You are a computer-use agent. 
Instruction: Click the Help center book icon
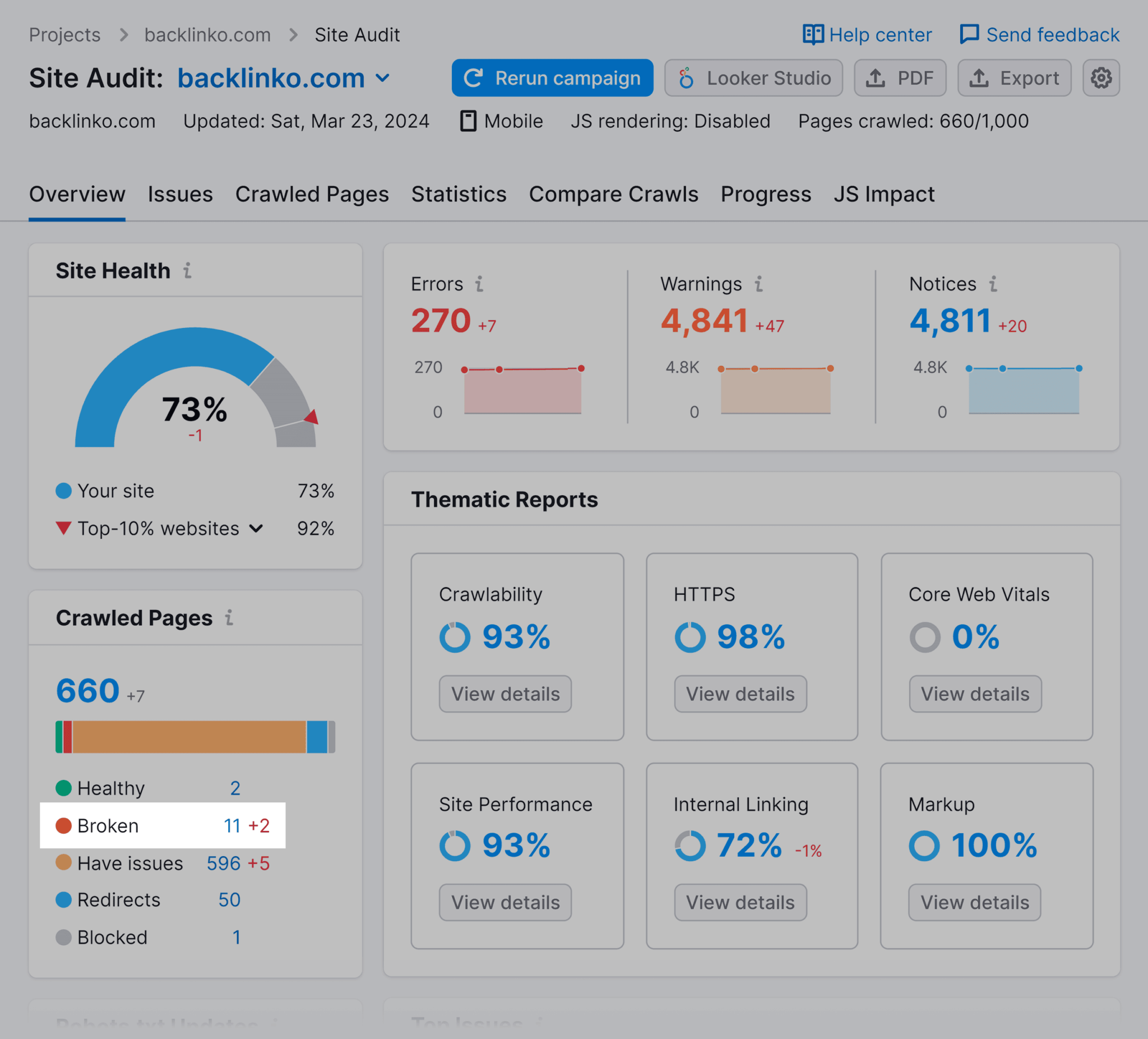(813, 35)
